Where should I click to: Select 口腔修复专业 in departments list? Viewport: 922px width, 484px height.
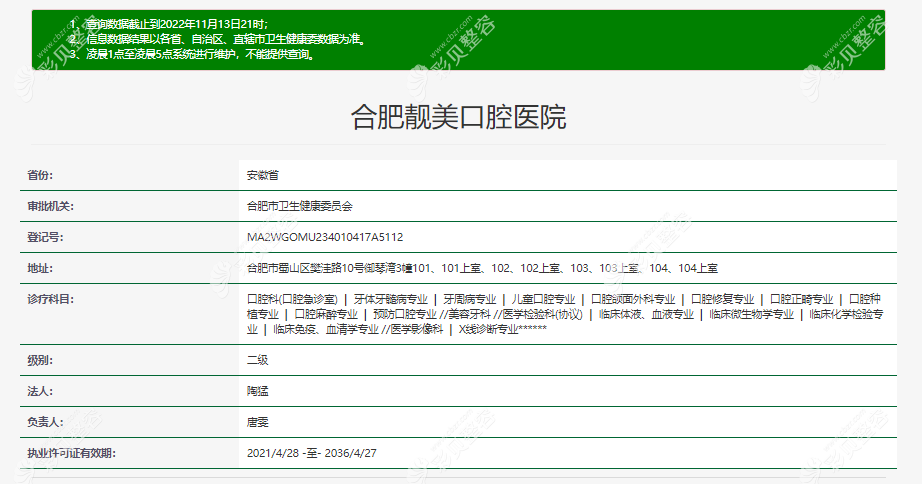[723, 299]
